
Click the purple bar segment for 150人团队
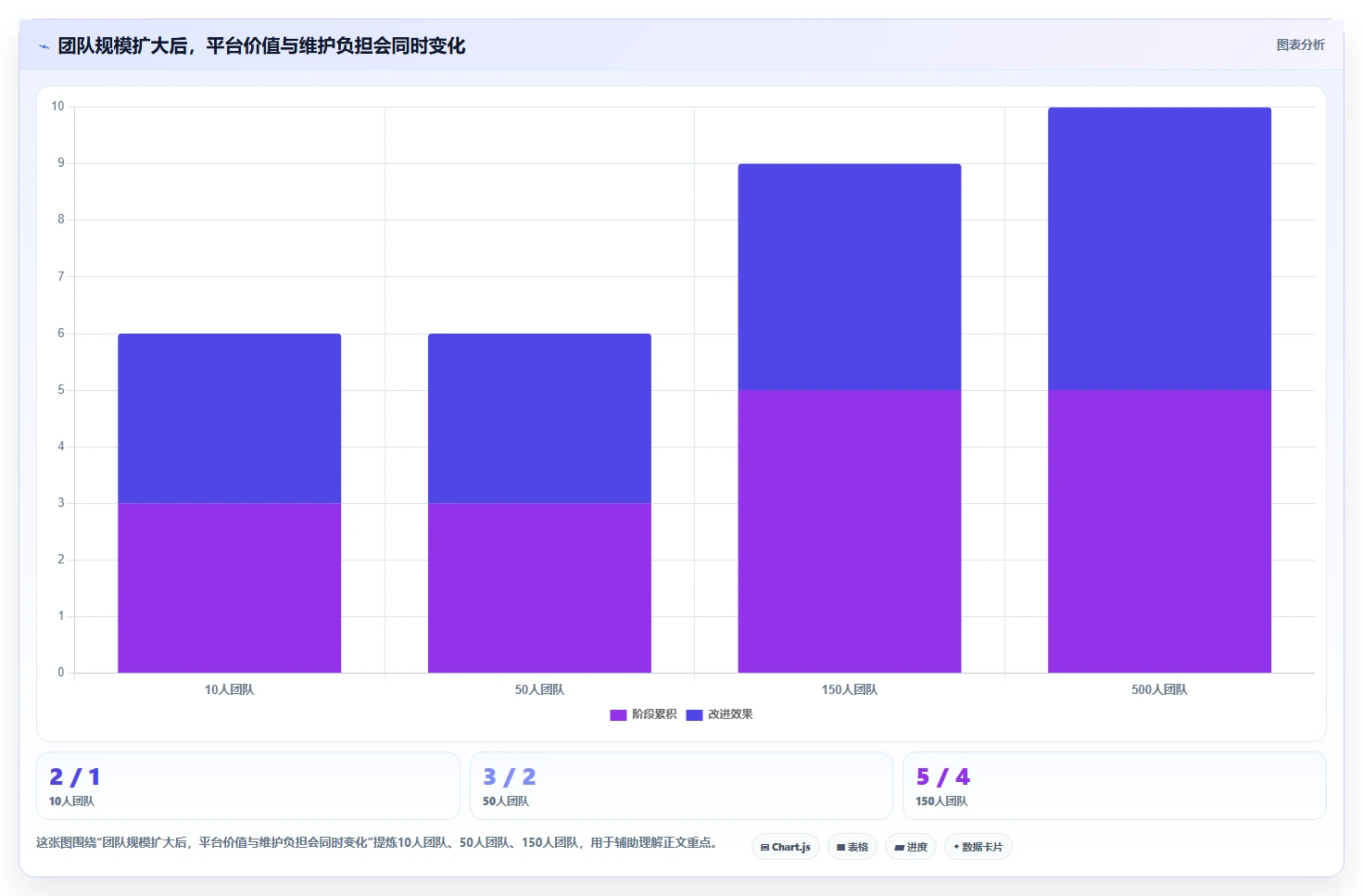850,531
